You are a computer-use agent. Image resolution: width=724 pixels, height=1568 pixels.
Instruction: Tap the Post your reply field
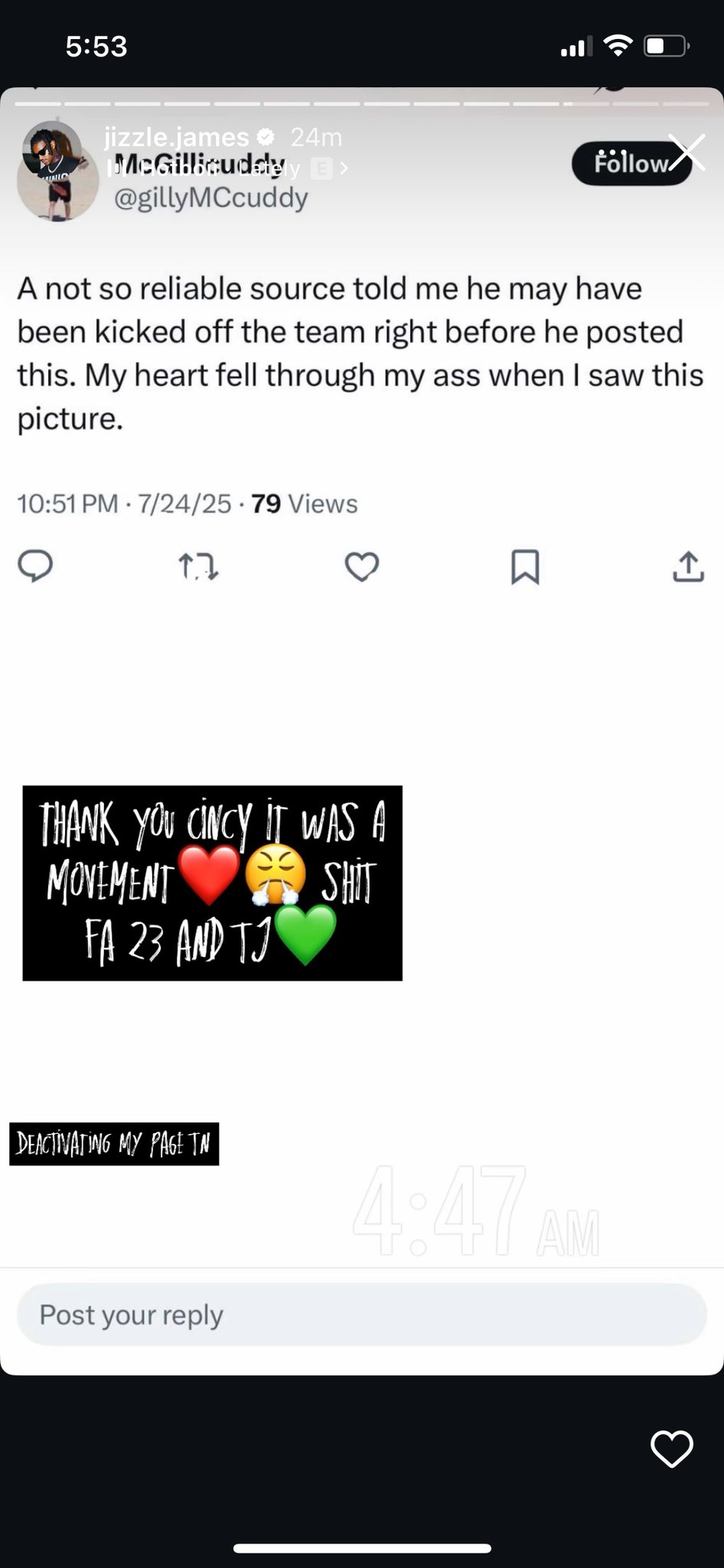point(361,1315)
